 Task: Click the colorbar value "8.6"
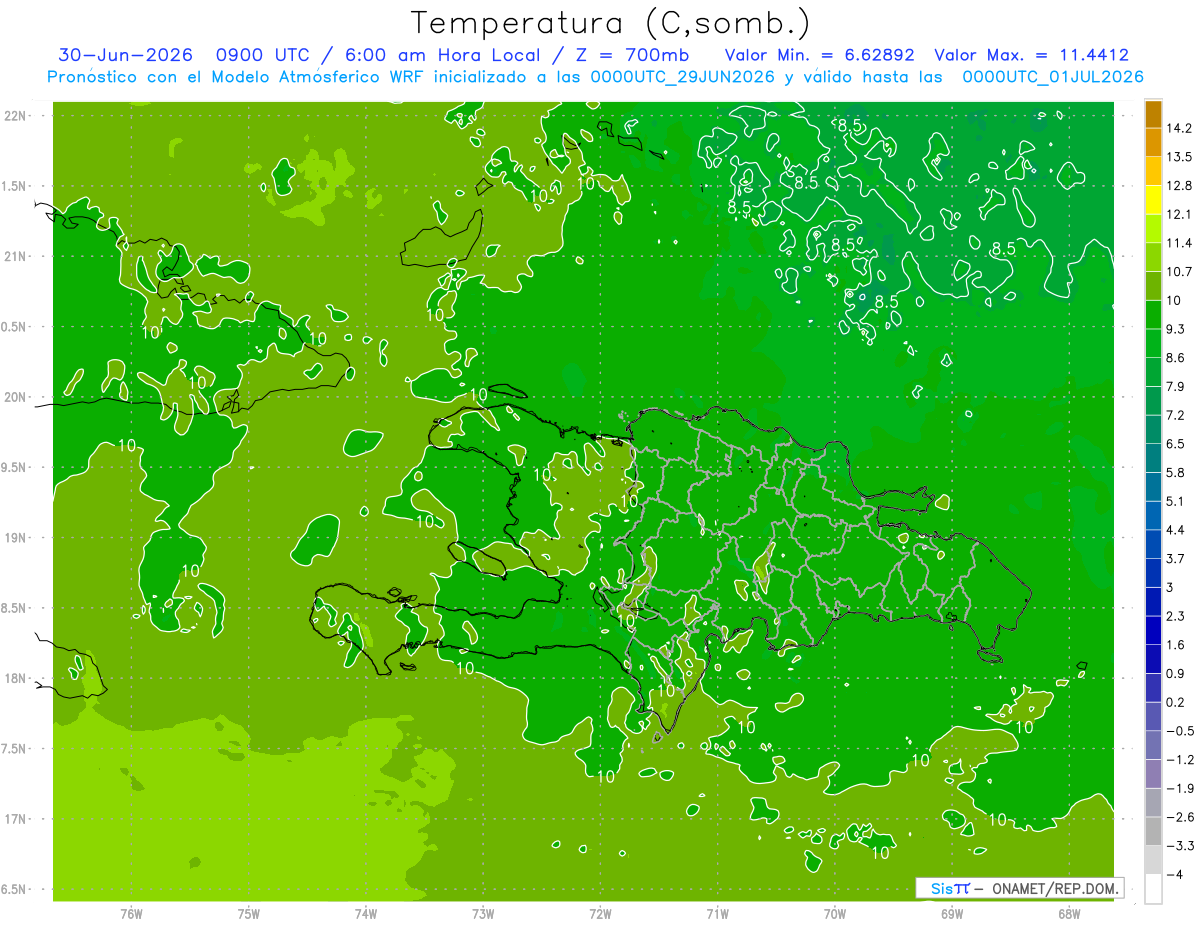pos(1177,358)
